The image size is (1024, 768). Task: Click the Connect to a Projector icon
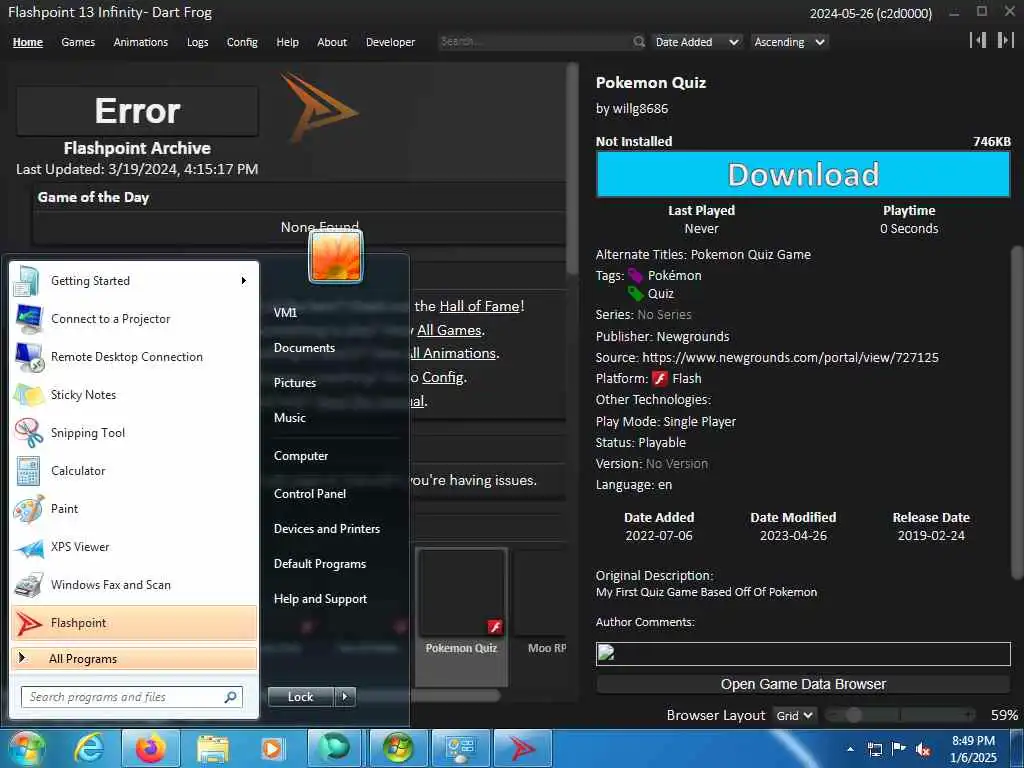[29, 319]
